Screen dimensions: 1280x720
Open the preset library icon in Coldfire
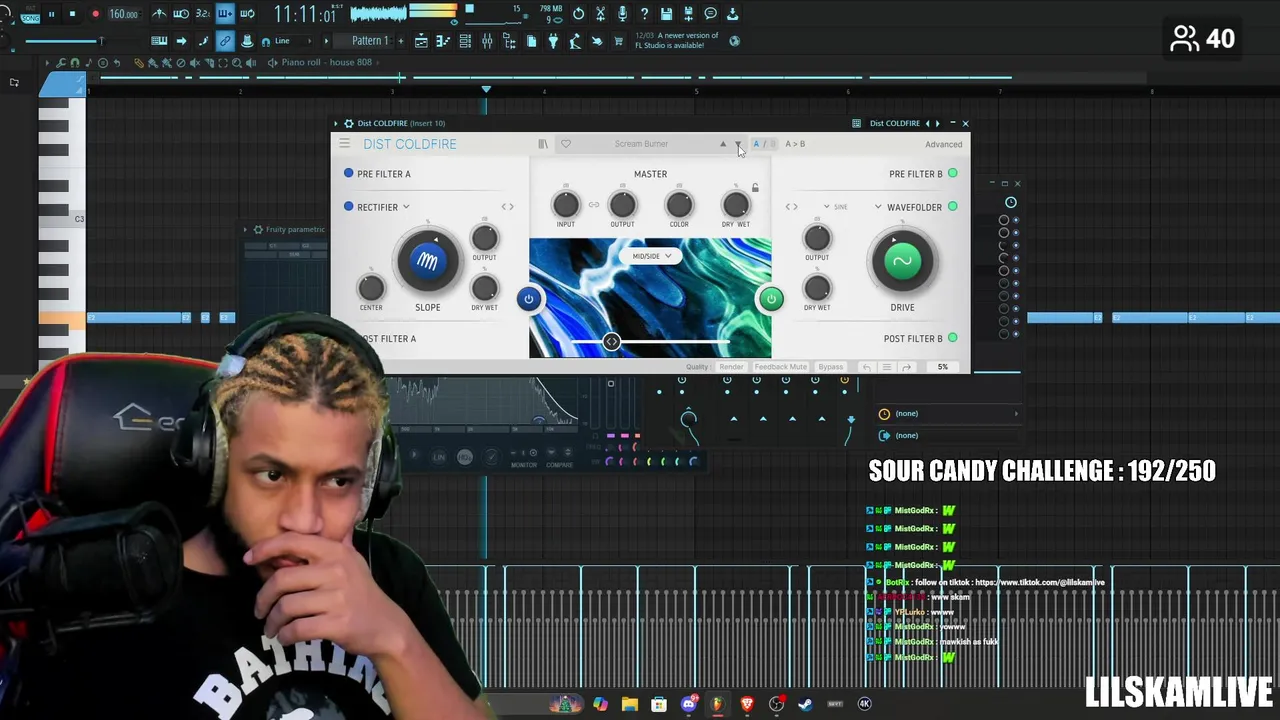click(x=543, y=144)
